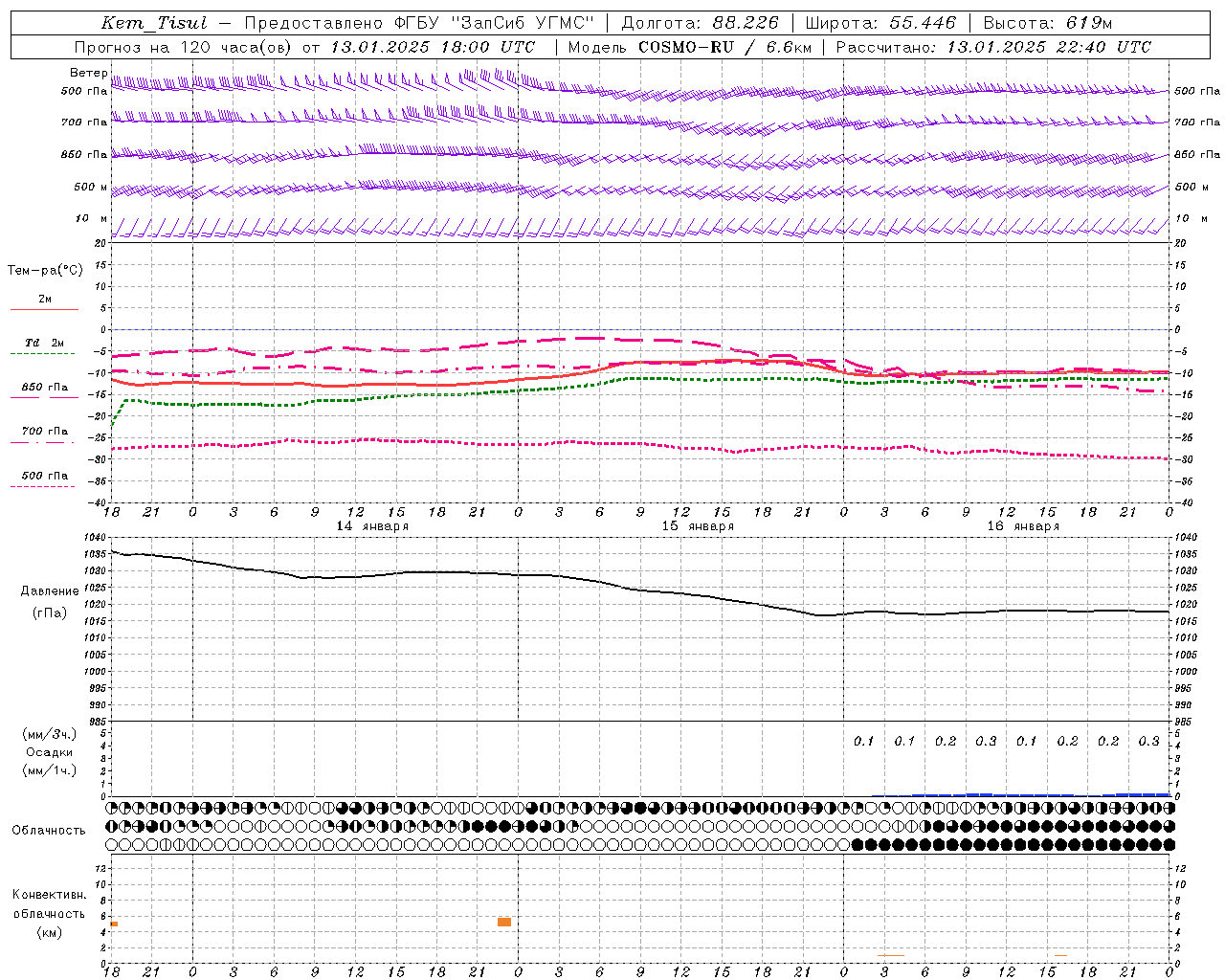Image resolution: width=1225 pixels, height=980 pixels.
Task: Click the '(гПа)' unit label under Давление
Action: 49,613
